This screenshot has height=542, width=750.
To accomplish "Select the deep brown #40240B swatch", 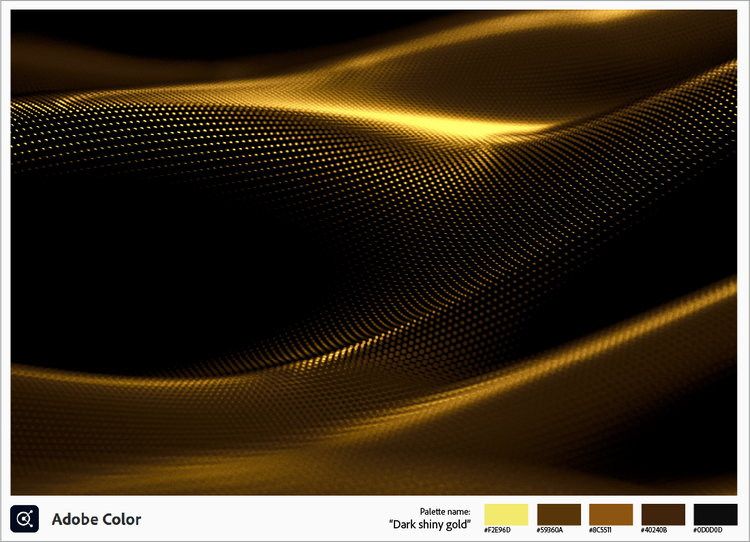I will [663, 514].
